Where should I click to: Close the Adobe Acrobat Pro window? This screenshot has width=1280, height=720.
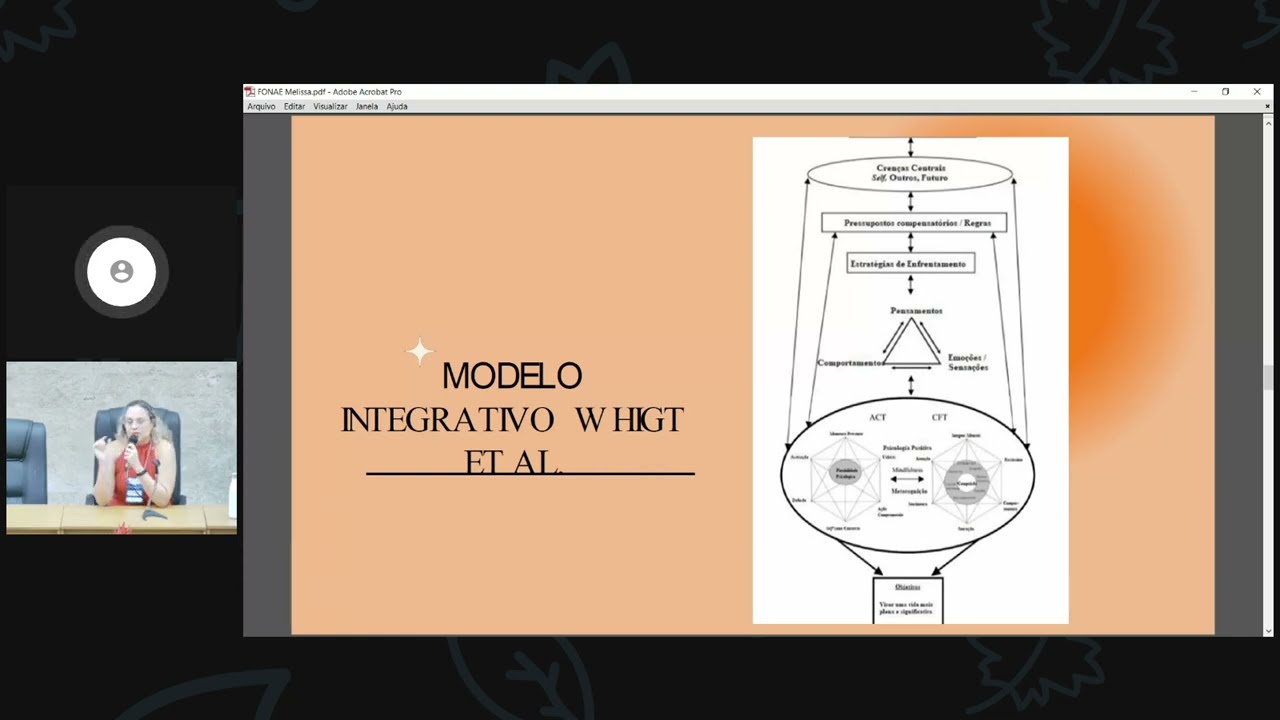tap(1257, 92)
